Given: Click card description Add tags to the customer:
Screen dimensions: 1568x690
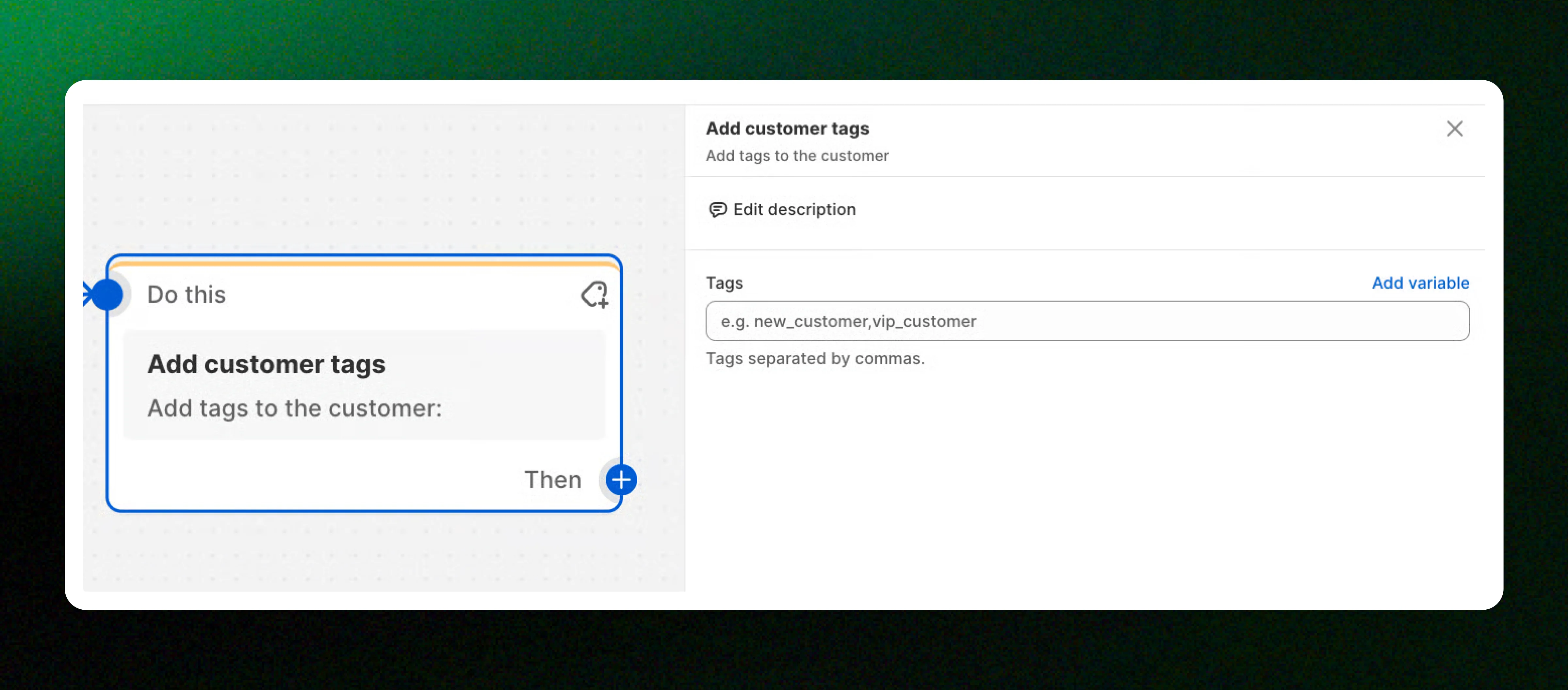Looking at the screenshot, I should (x=294, y=408).
